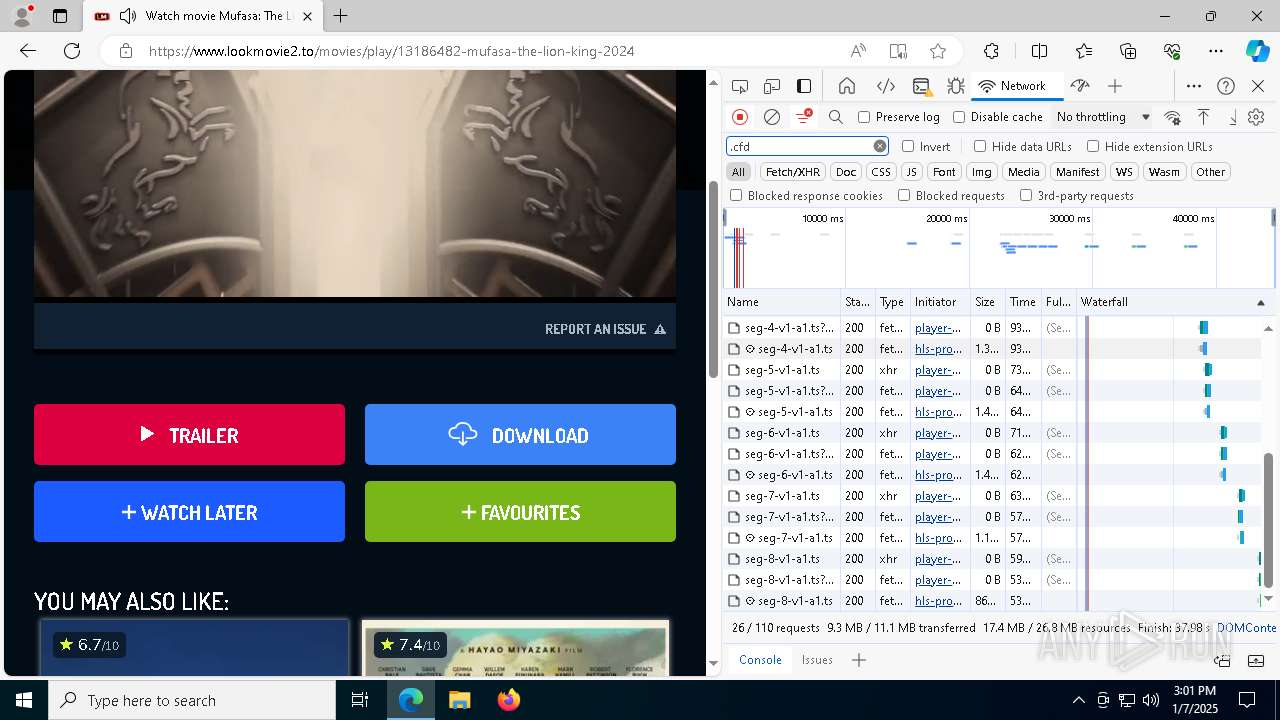Go back to previous page
Image resolution: width=1280 pixels, height=720 pixels.
(x=28, y=51)
